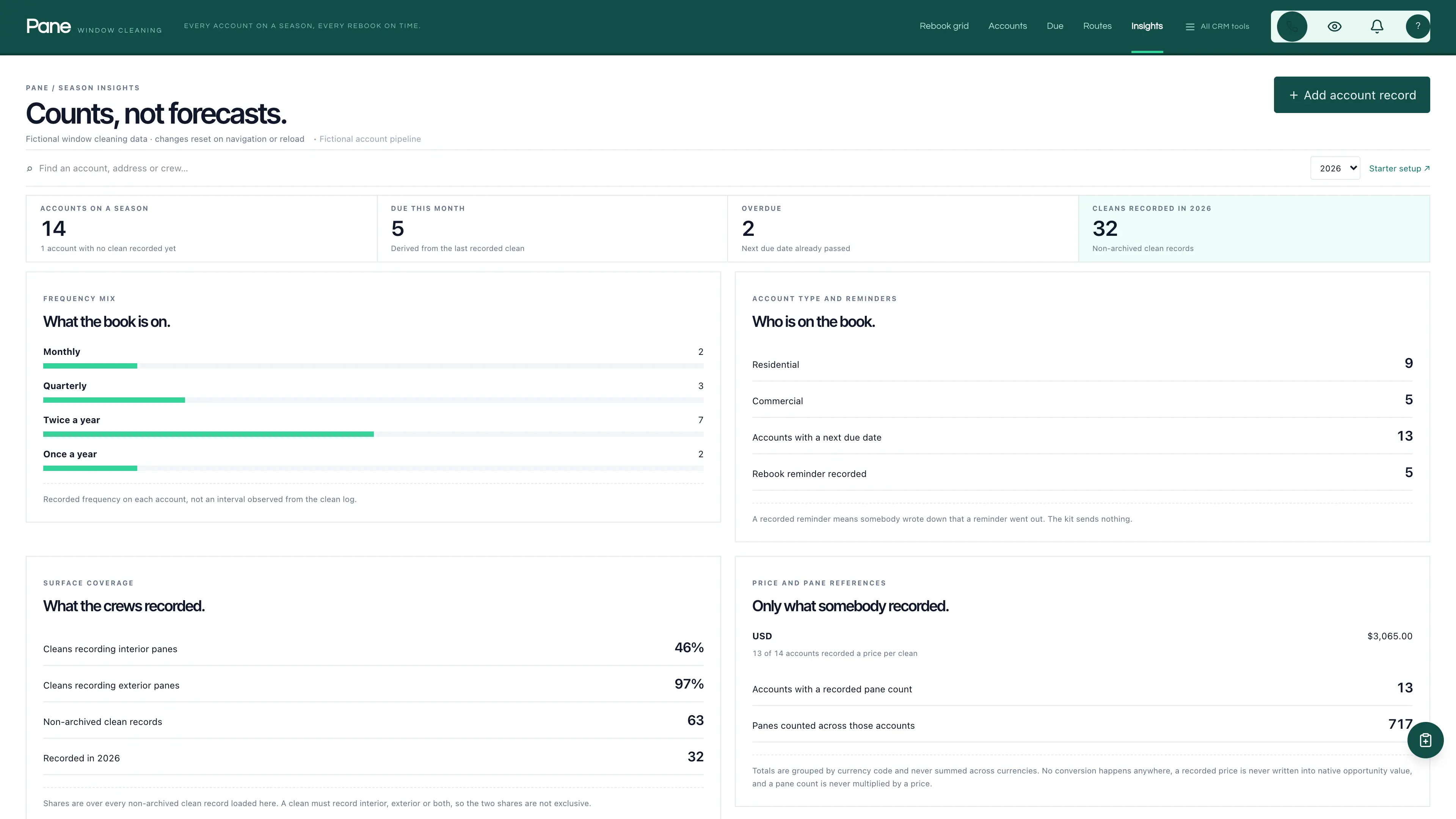Click the Add account record button
The height and width of the screenshot is (819, 1456).
pyautogui.click(x=1351, y=95)
